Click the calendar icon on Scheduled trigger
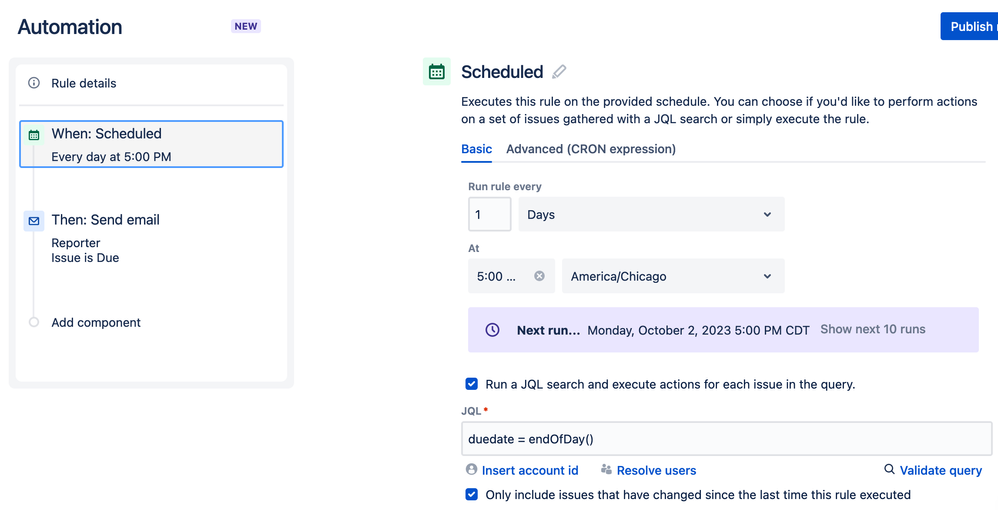The width and height of the screenshot is (998, 510). pyautogui.click(x=34, y=134)
